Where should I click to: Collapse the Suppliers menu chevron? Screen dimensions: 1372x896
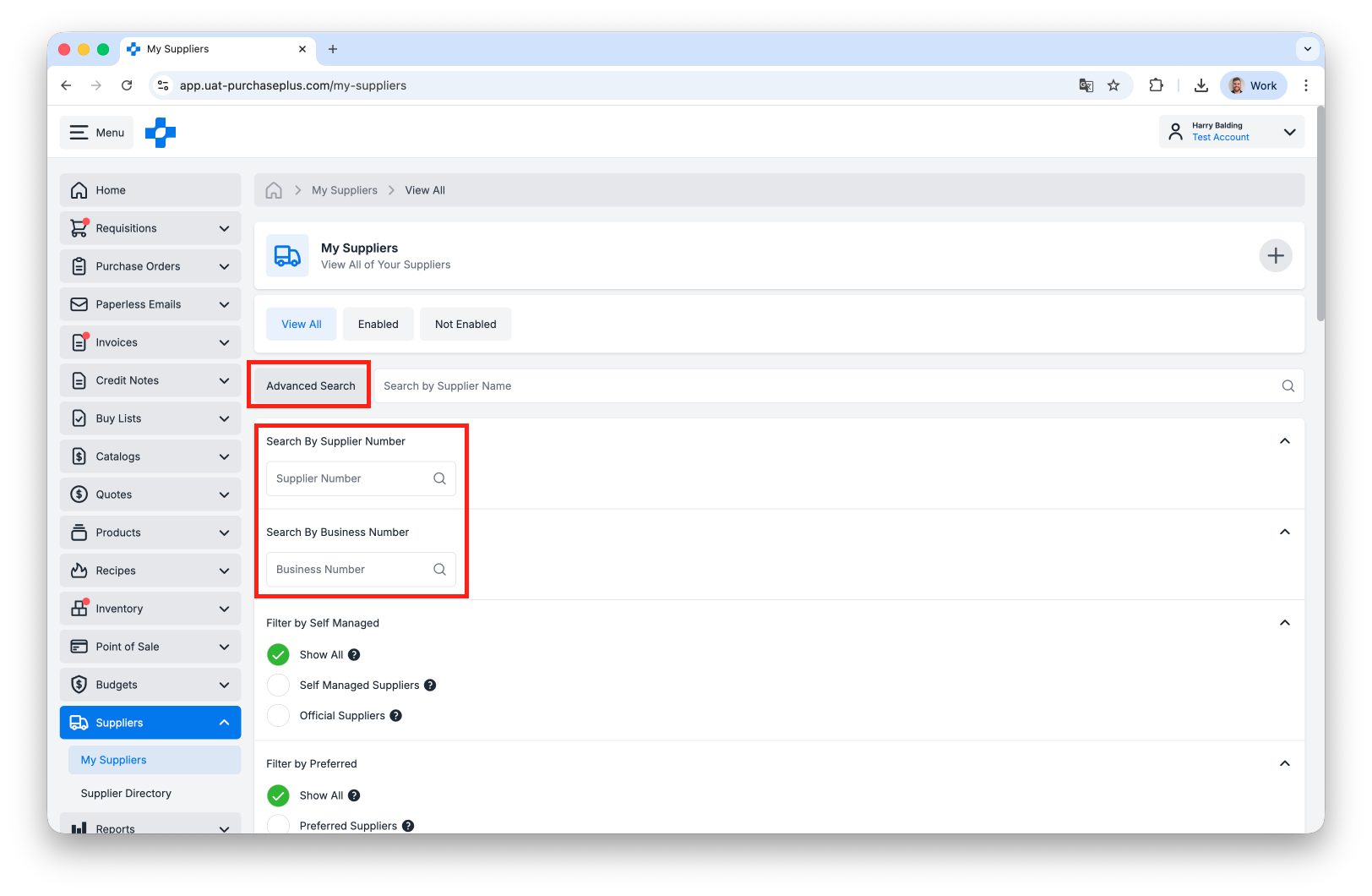click(224, 723)
